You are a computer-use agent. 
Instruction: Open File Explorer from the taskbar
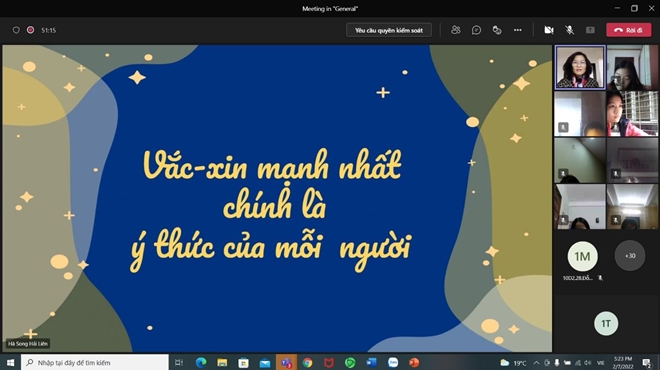[x=222, y=362]
